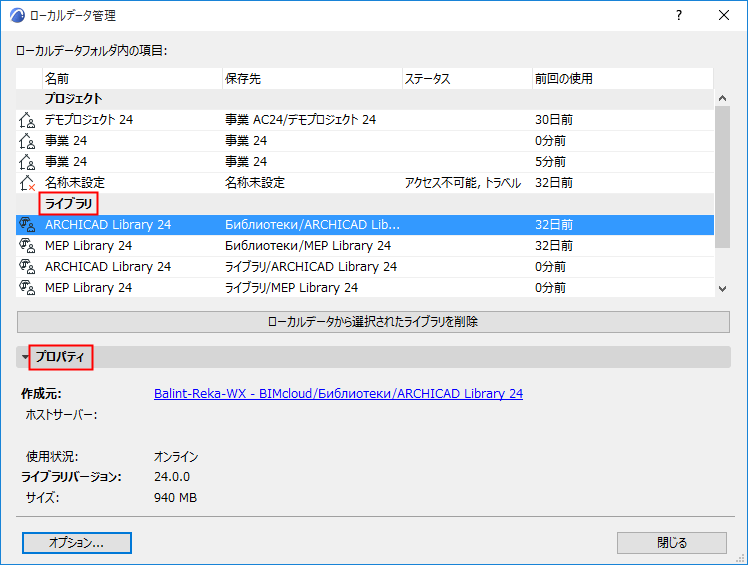The image size is (748, 565).
Task: Open help with the question mark button
Action: coord(679,15)
